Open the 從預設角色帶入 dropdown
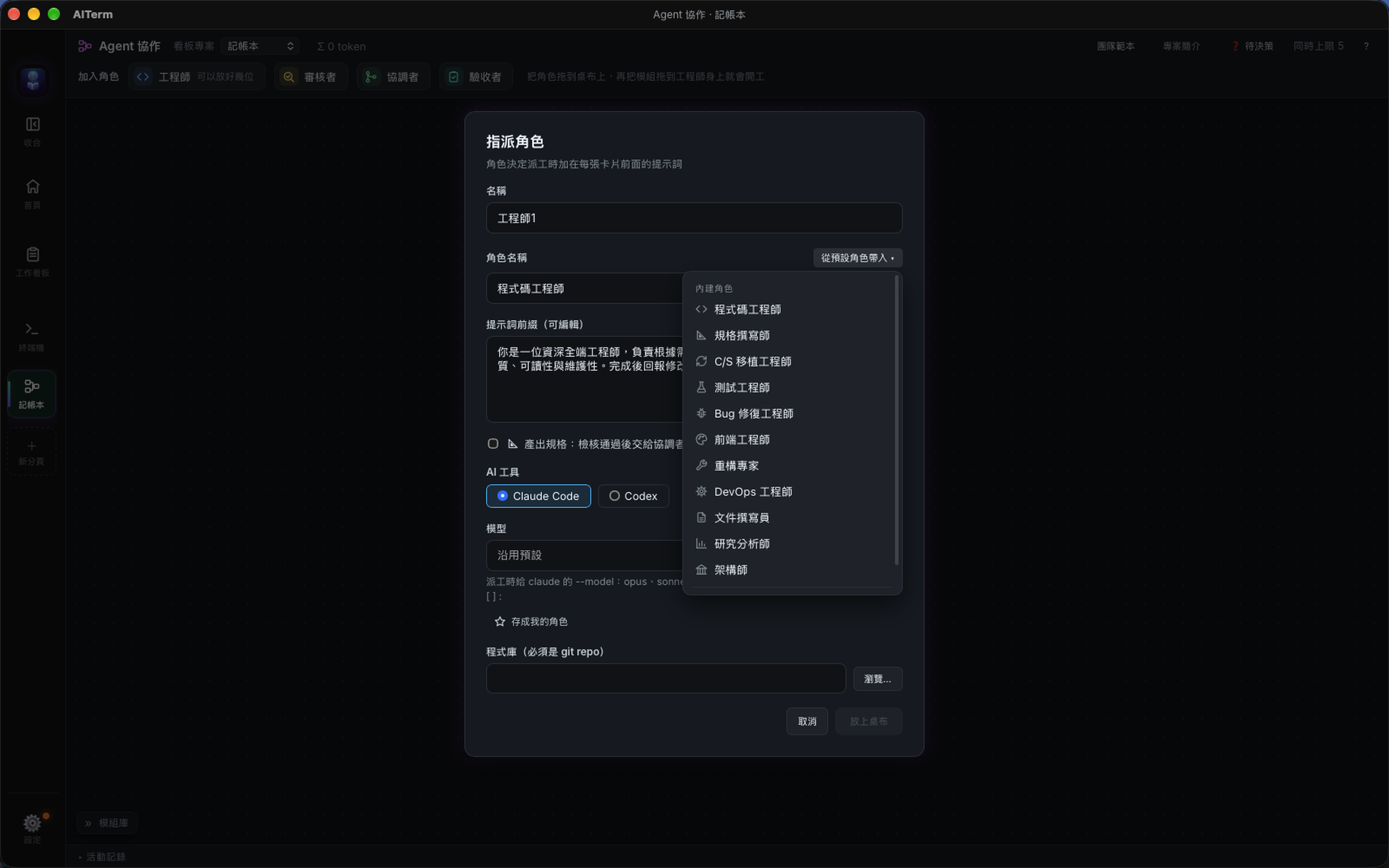Viewport: 1389px width, 868px height. 858,258
